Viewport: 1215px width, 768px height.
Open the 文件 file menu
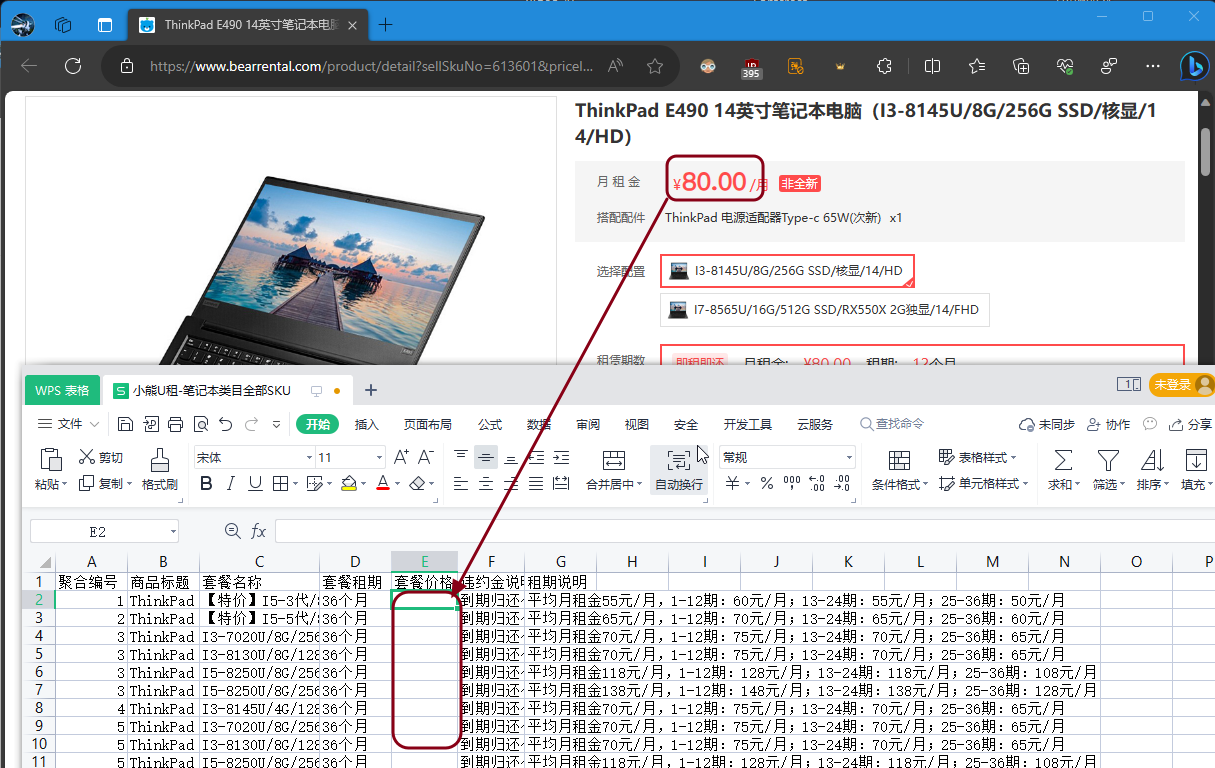(67, 424)
